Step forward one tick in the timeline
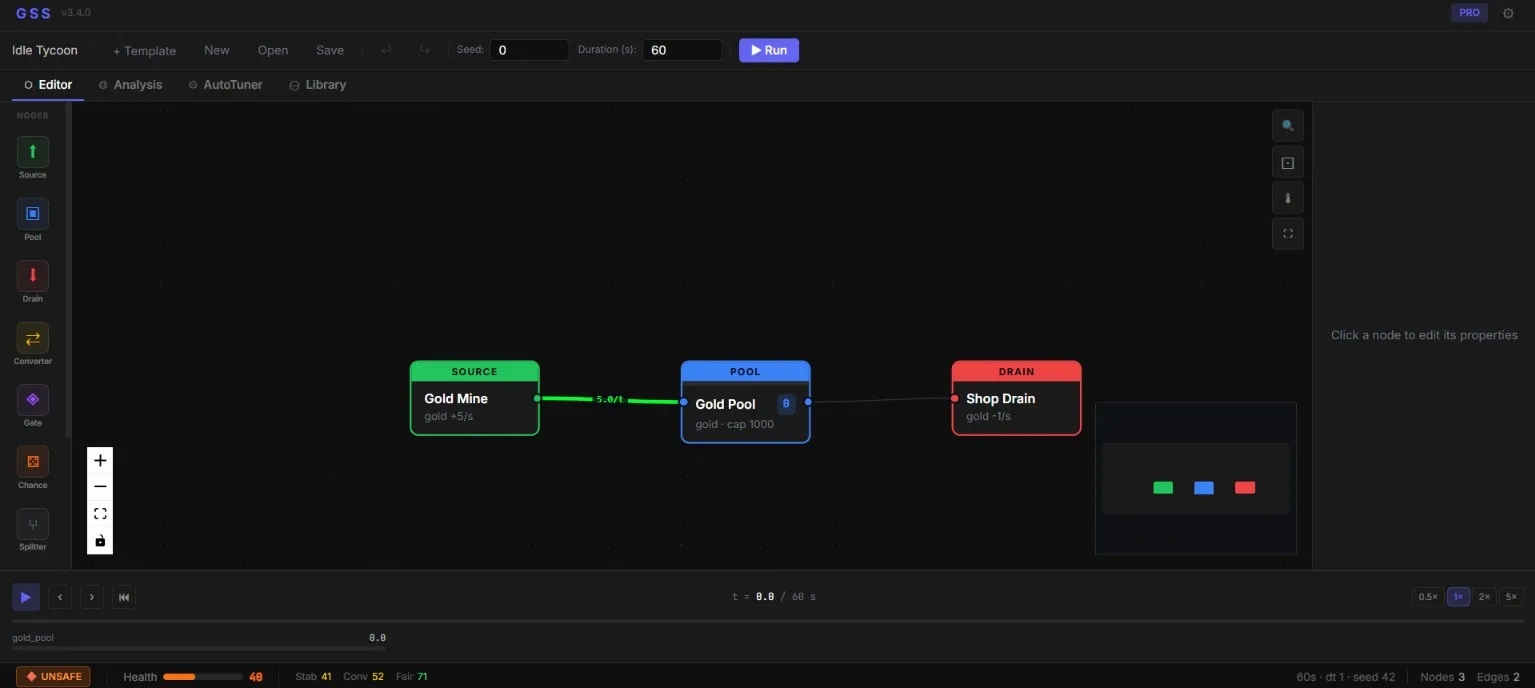Image resolution: width=1535 pixels, height=688 pixels. pyautogui.click(x=92, y=597)
